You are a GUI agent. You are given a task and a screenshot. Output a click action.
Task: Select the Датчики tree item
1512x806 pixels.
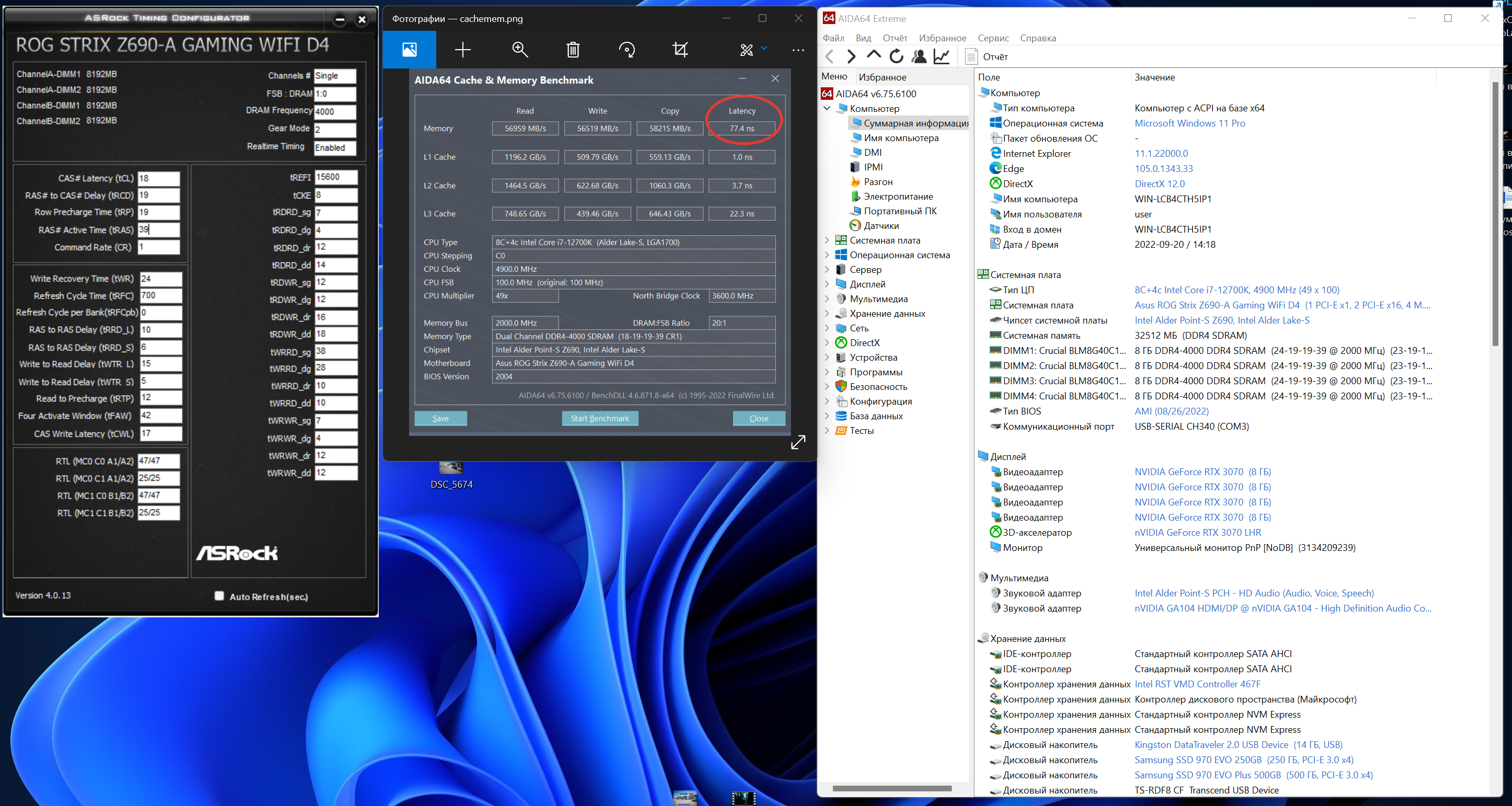coord(880,225)
